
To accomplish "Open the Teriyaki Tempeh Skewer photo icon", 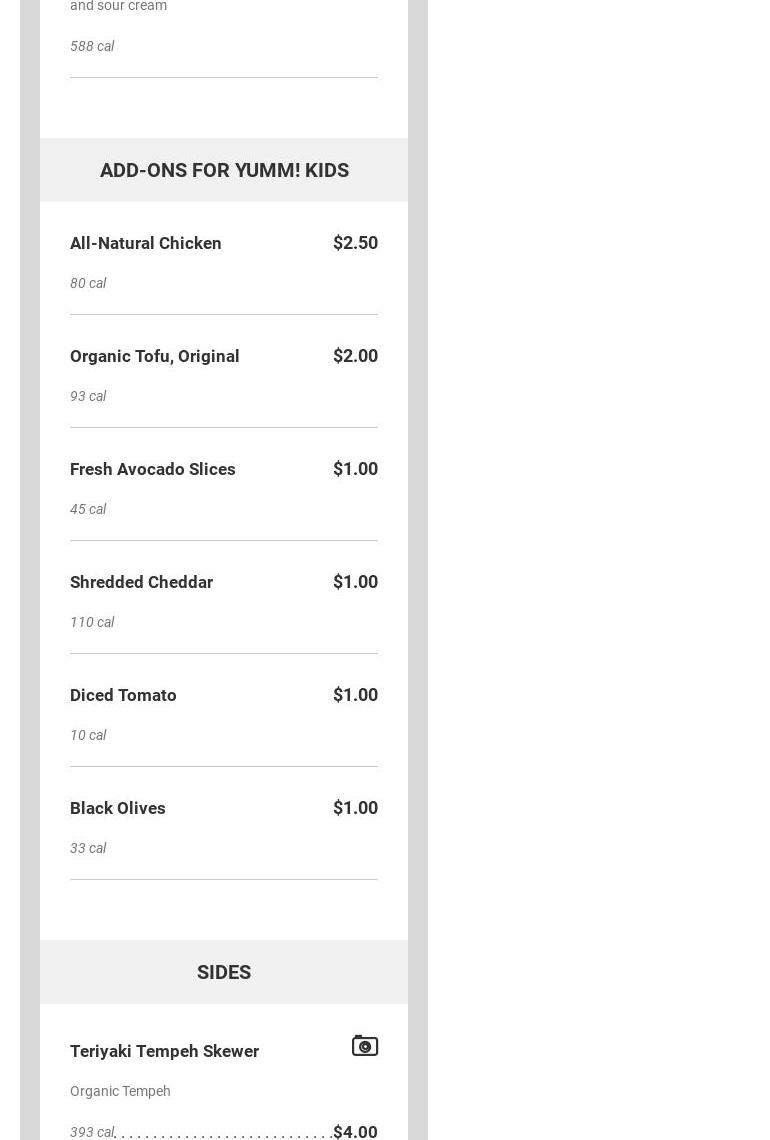I will 364,1046.
